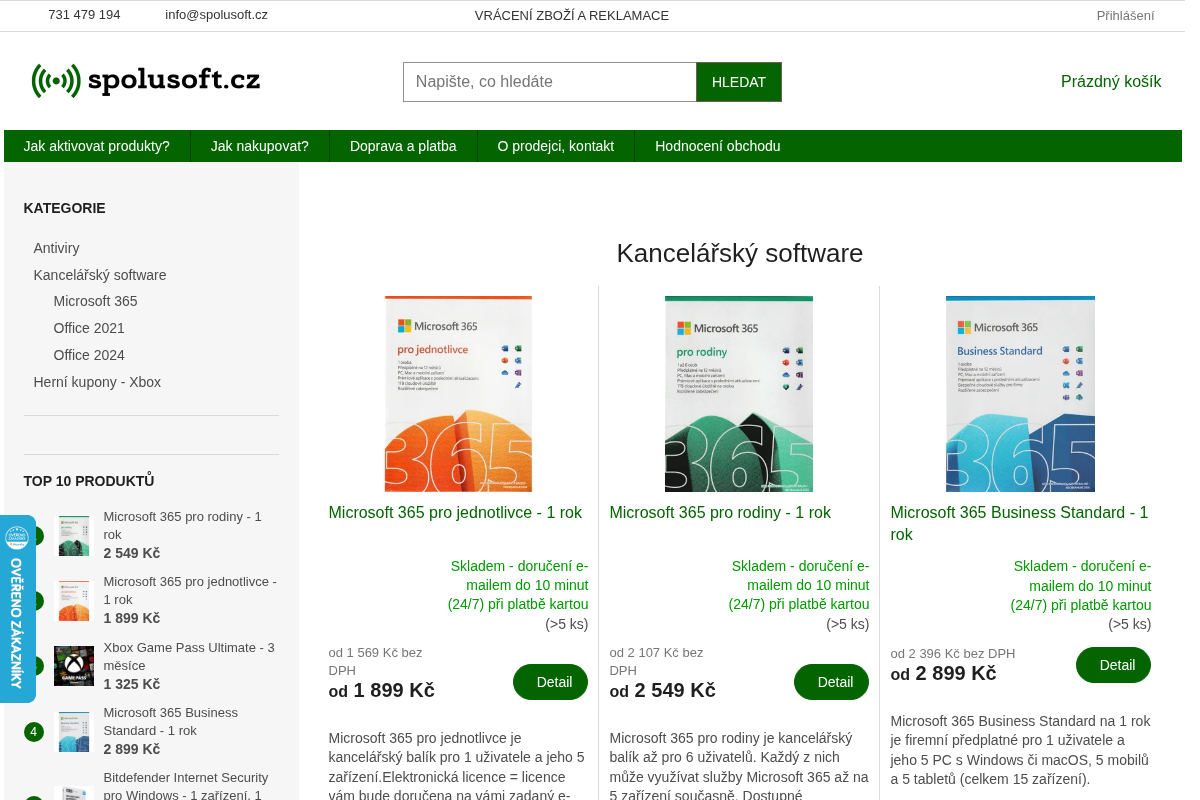1200x800 pixels.
Task: Select the Microsoft 365 subcategory
Action: (x=96, y=301)
